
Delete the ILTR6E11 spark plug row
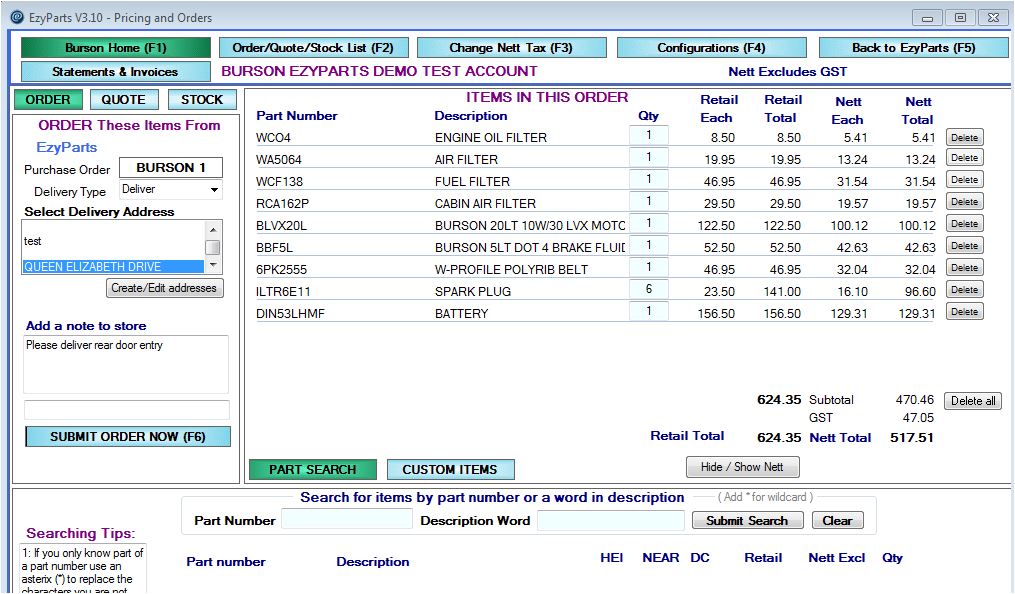(965, 290)
